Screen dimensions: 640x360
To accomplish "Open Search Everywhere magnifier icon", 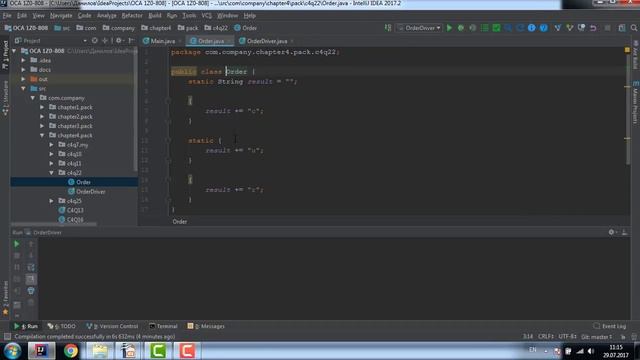I will point(634,28).
